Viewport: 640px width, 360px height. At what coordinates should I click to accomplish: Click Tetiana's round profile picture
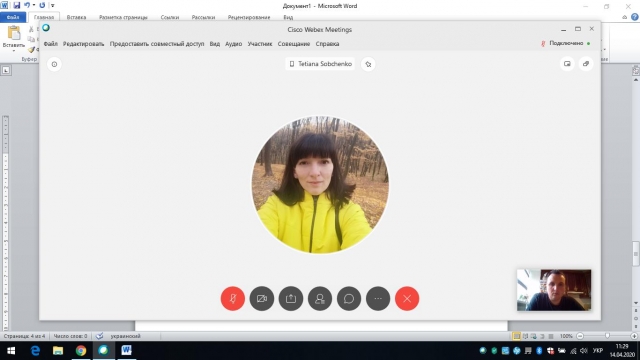point(320,184)
